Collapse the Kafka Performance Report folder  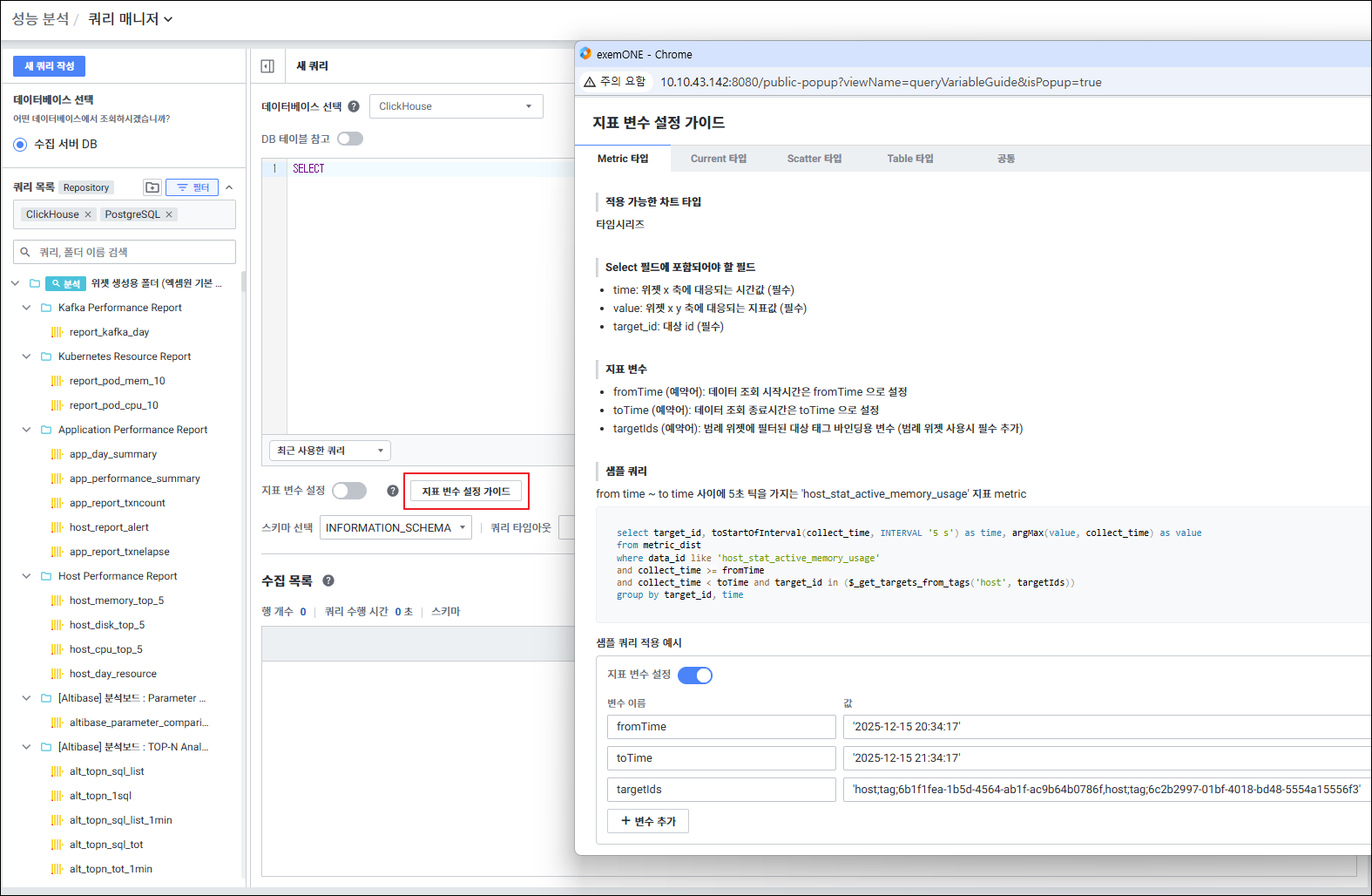(x=26, y=308)
